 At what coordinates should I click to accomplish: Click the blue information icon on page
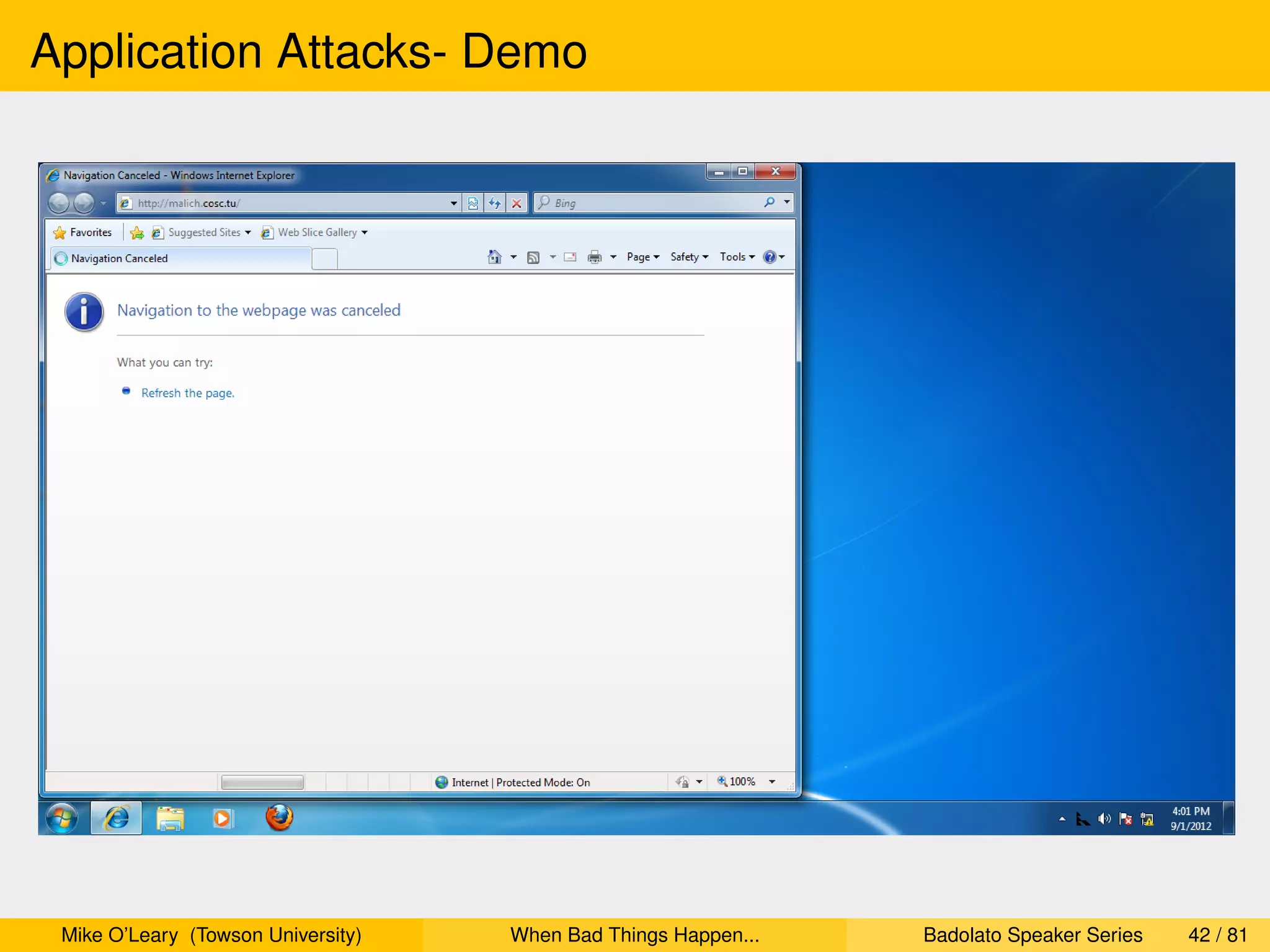(84, 312)
